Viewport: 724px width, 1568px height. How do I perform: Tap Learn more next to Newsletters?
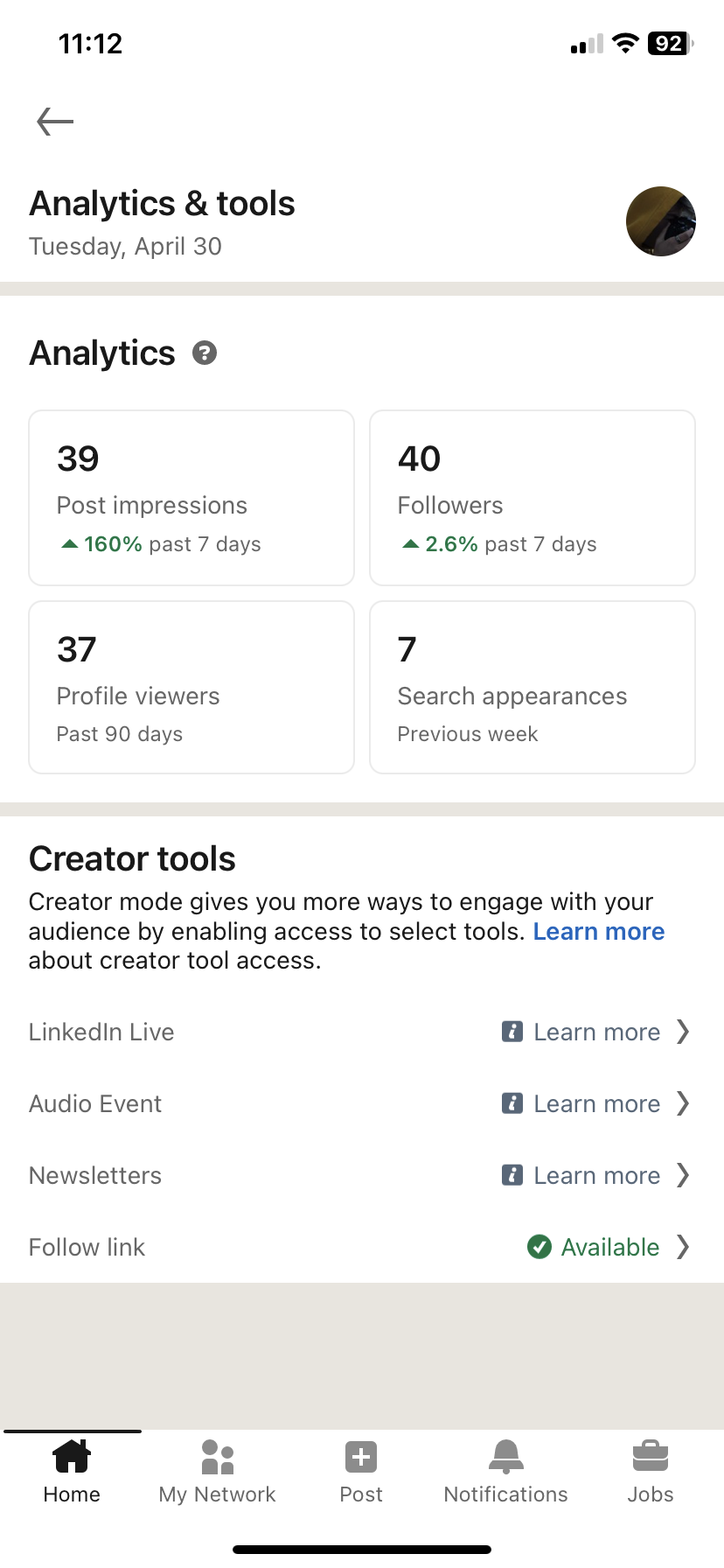point(597,1175)
